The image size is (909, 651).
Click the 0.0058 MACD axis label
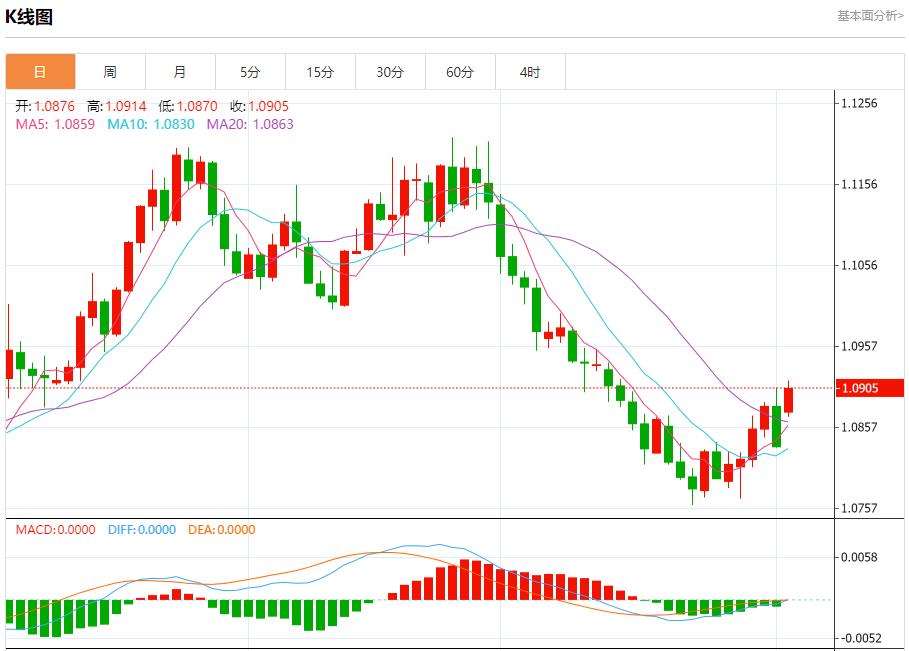860,557
